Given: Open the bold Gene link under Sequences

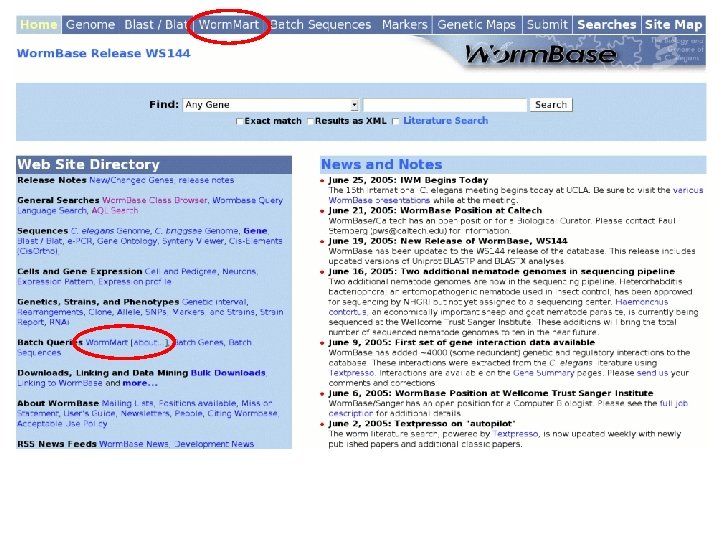Looking at the screenshot, I should (x=255, y=231).
